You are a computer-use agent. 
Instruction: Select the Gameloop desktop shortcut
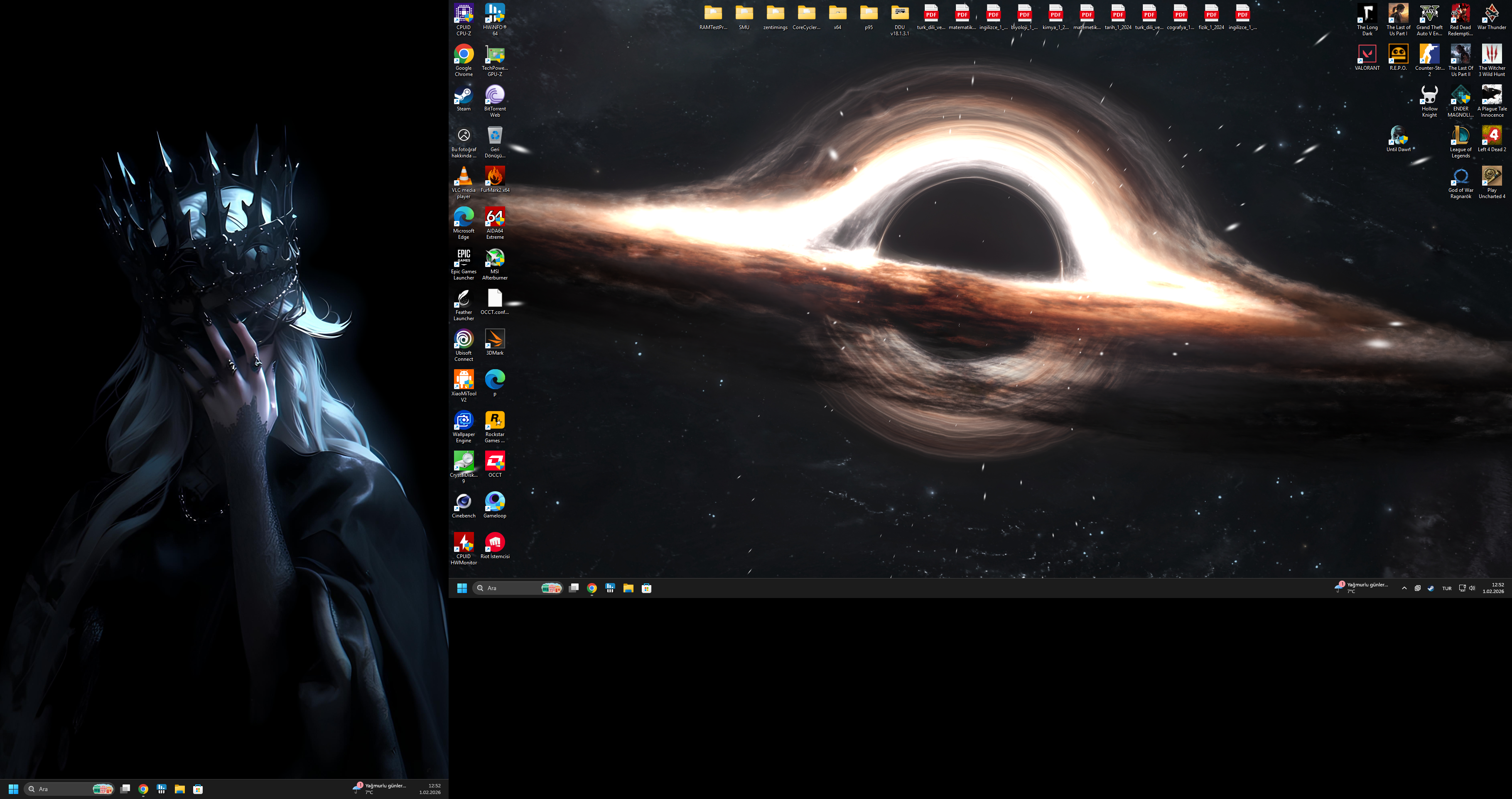(x=495, y=505)
